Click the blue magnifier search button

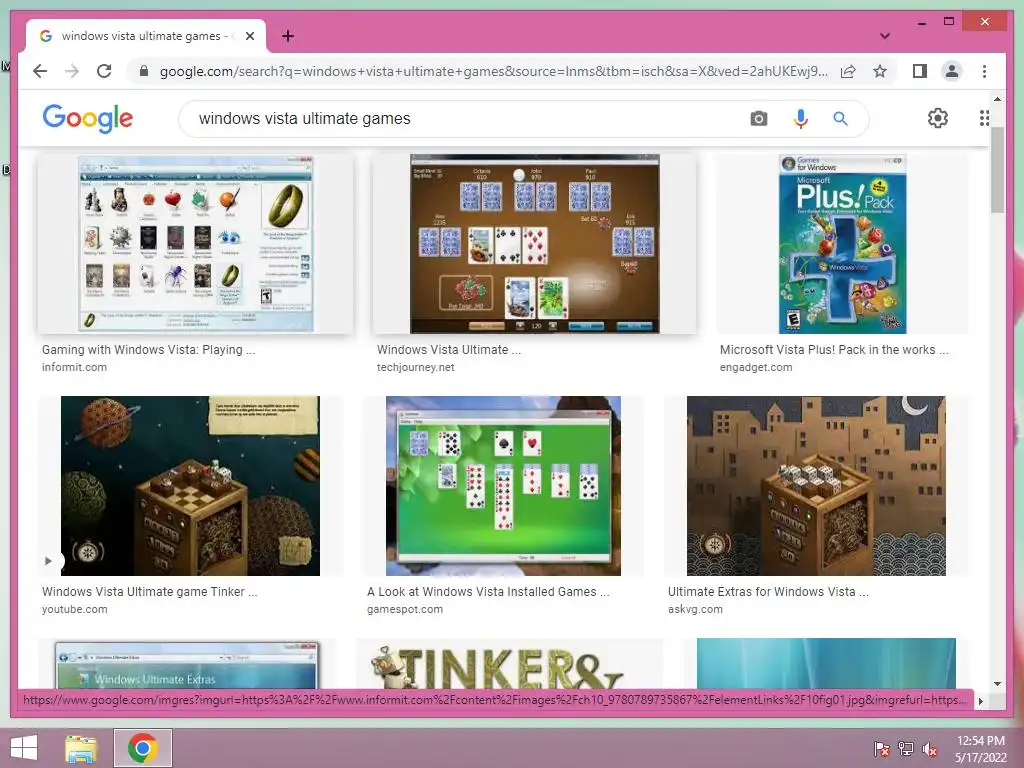(840, 119)
